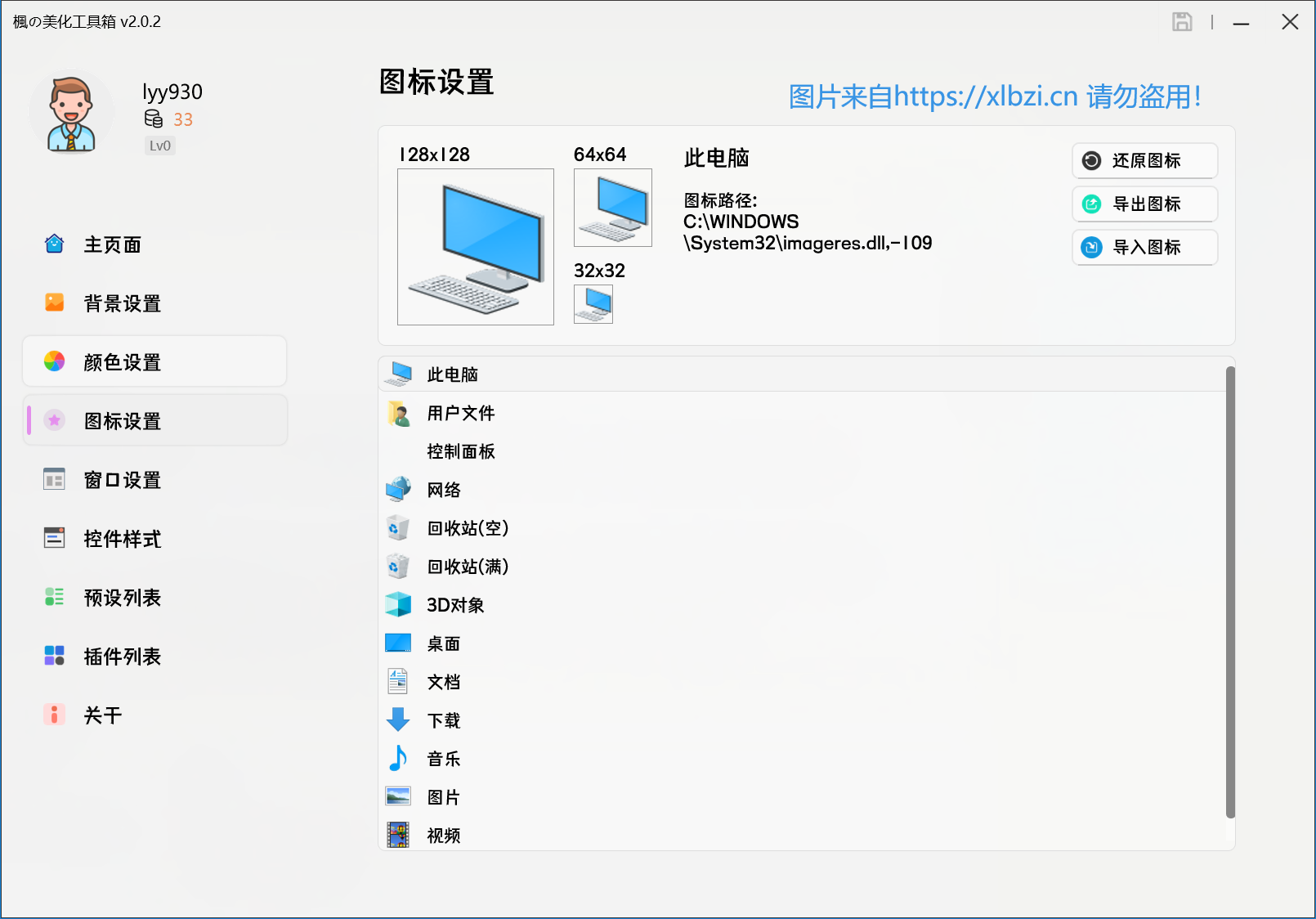
Task: Open 预设列表 from the sidebar
Action: point(123,598)
